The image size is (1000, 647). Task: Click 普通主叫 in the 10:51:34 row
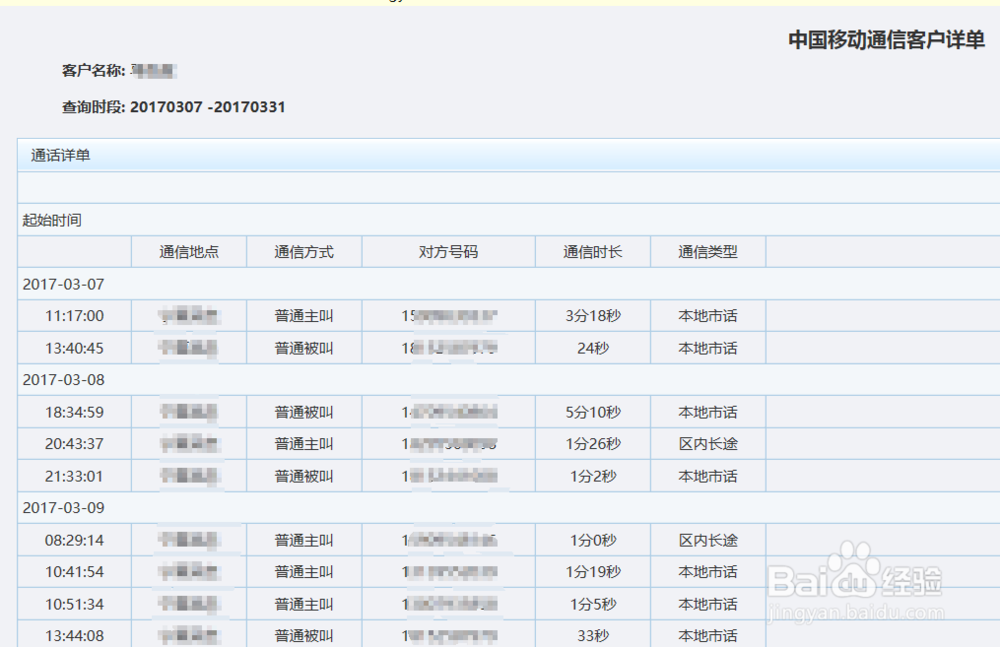(304, 604)
